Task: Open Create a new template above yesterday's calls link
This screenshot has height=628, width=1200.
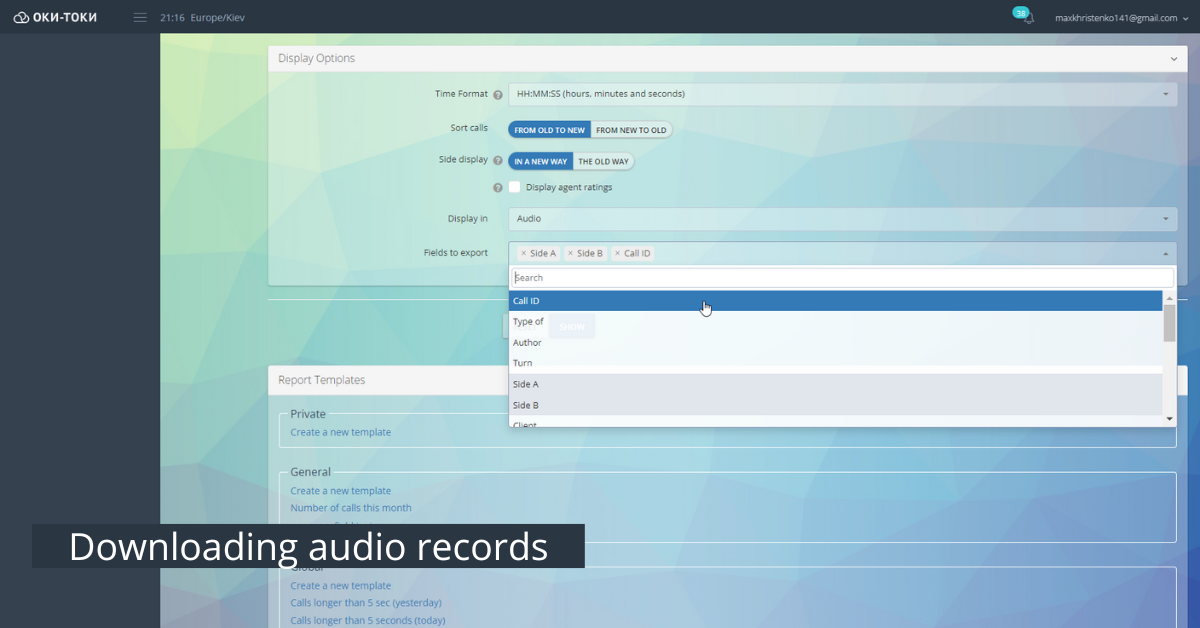Action: pyautogui.click(x=341, y=586)
